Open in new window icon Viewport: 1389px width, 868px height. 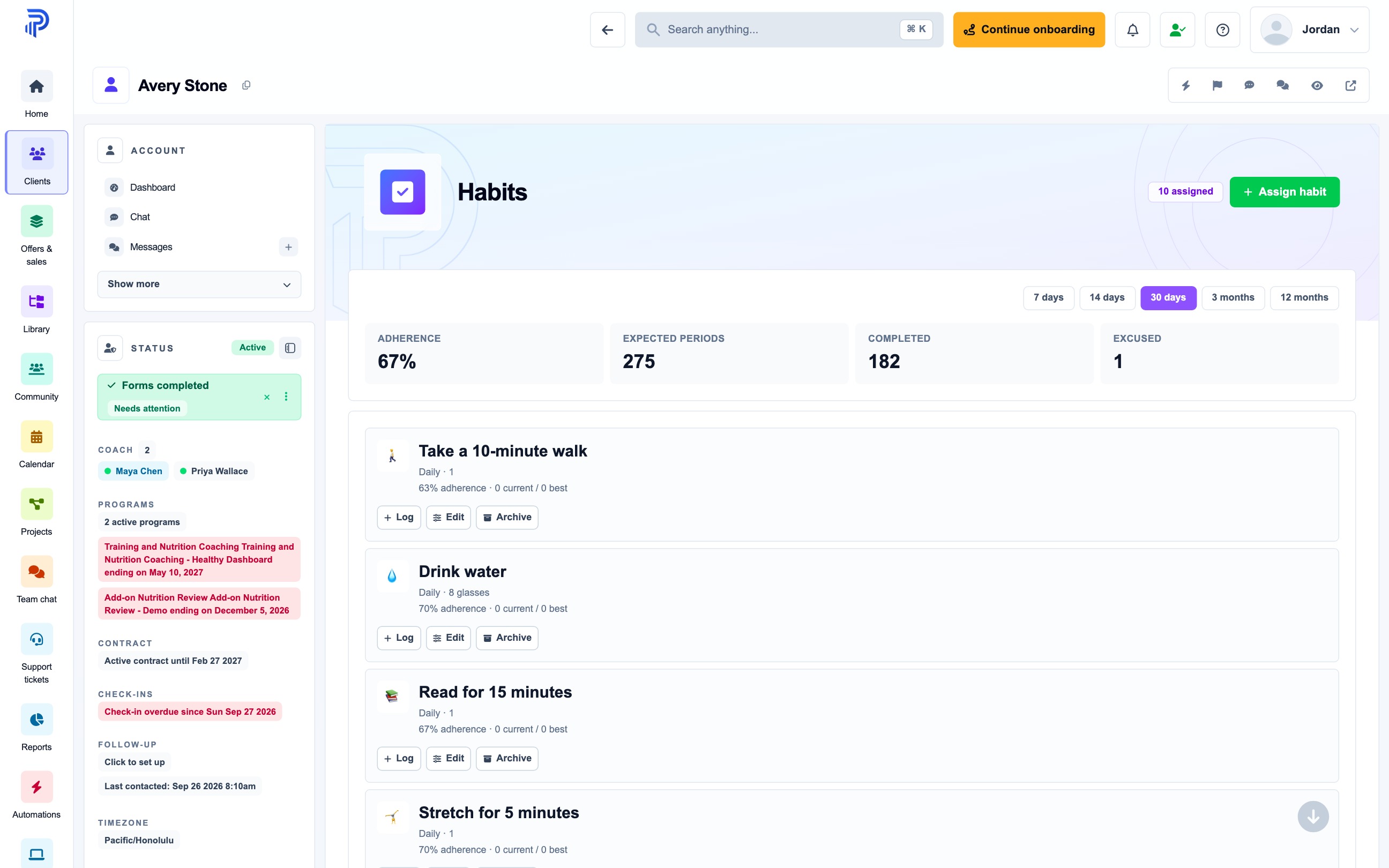(x=1350, y=86)
